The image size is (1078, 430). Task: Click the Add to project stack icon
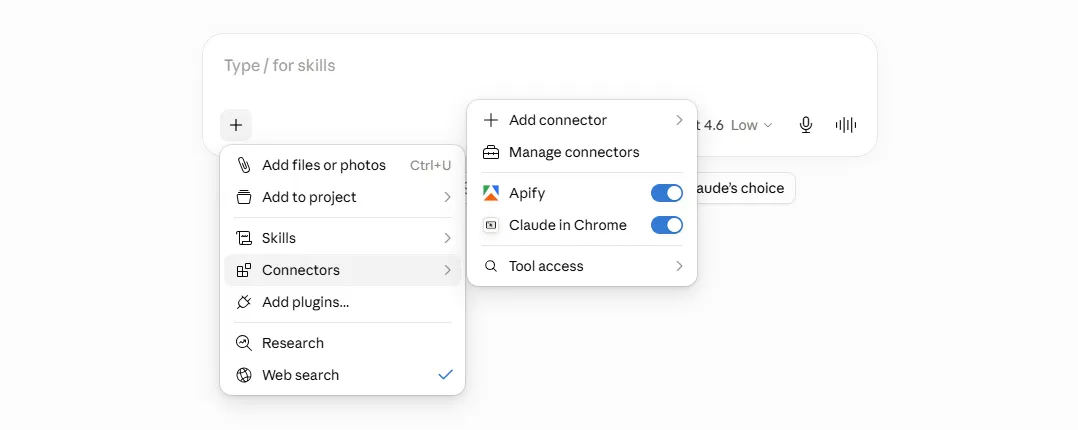tap(244, 197)
